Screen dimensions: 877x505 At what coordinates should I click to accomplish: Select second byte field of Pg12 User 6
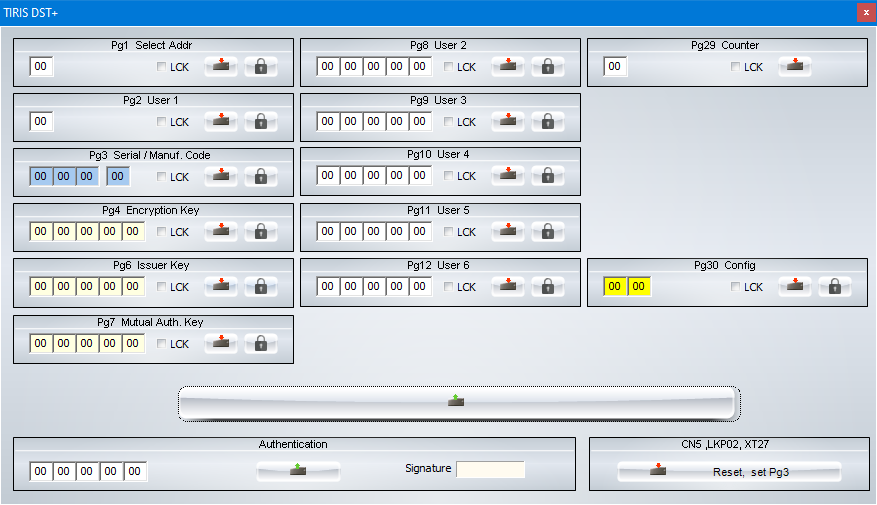pyautogui.click(x=351, y=286)
